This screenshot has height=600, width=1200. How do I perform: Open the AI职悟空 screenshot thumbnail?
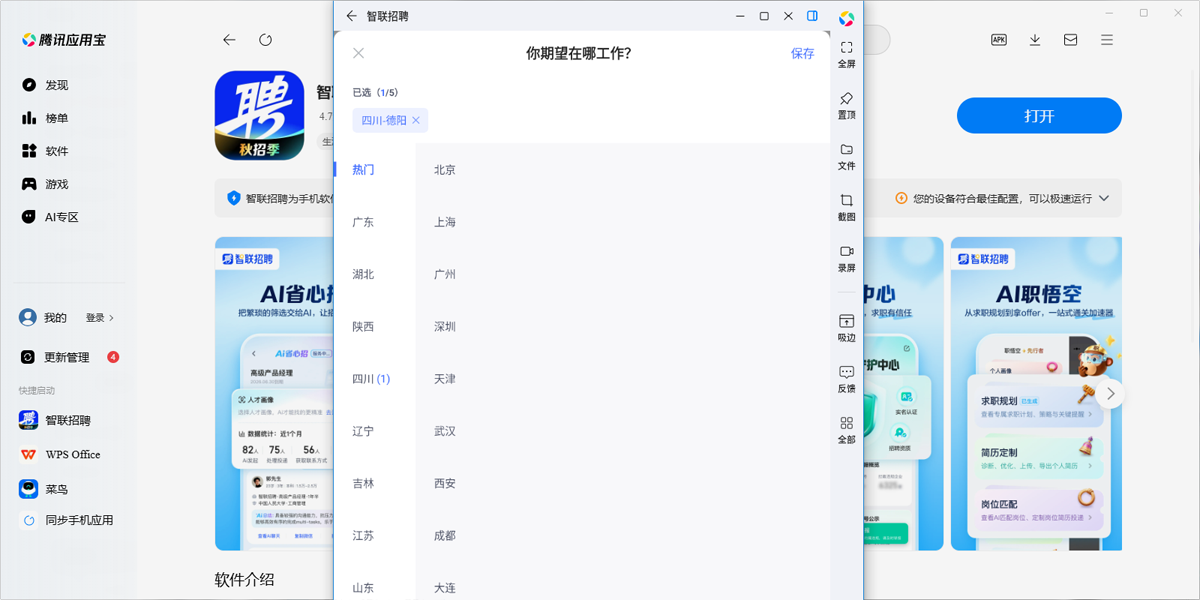pos(1036,394)
